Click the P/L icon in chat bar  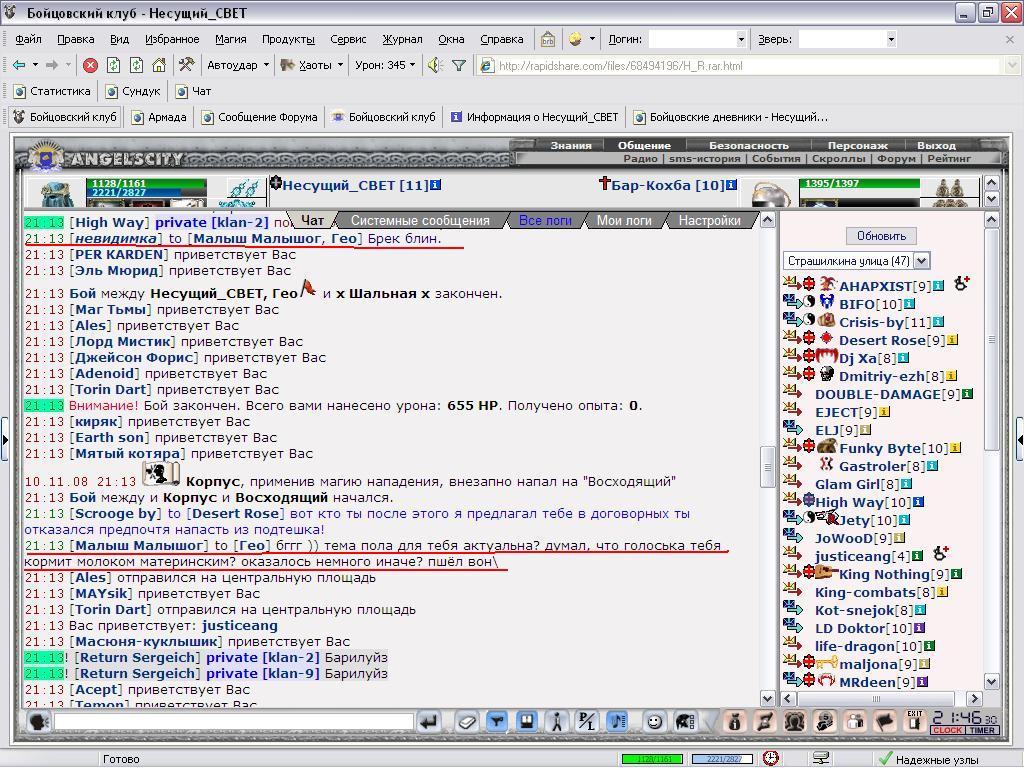coord(586,722)
